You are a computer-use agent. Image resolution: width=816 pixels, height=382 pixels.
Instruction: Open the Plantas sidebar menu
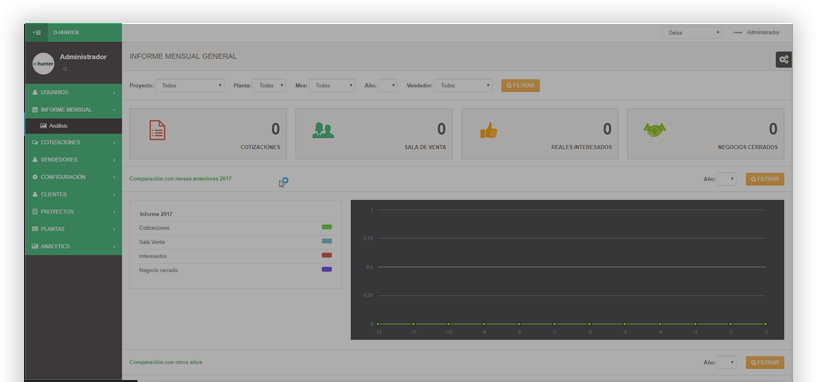(73, 229)
